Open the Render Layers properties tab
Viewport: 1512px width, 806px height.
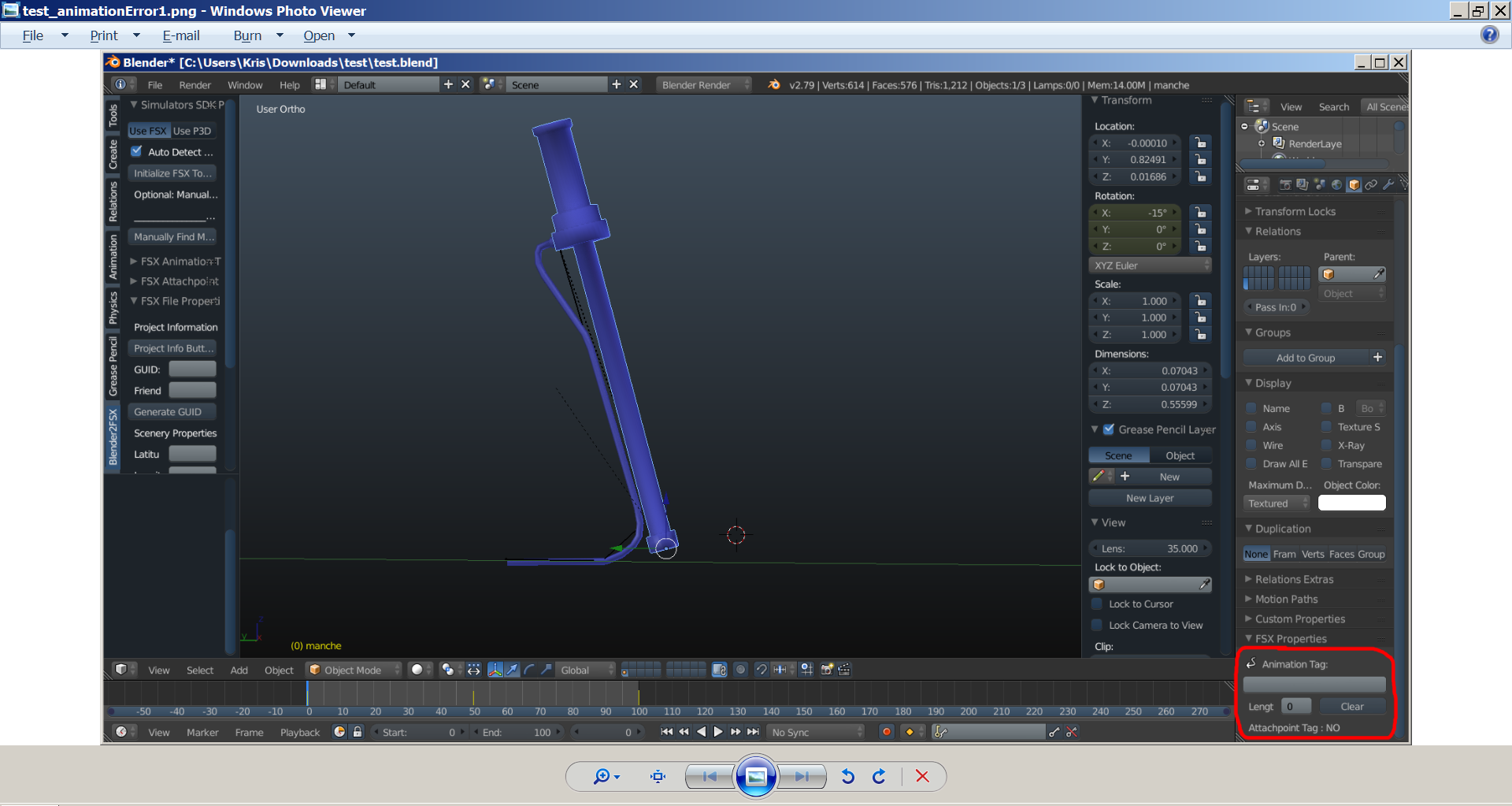pyautogui.click(x=1303, y=184)
